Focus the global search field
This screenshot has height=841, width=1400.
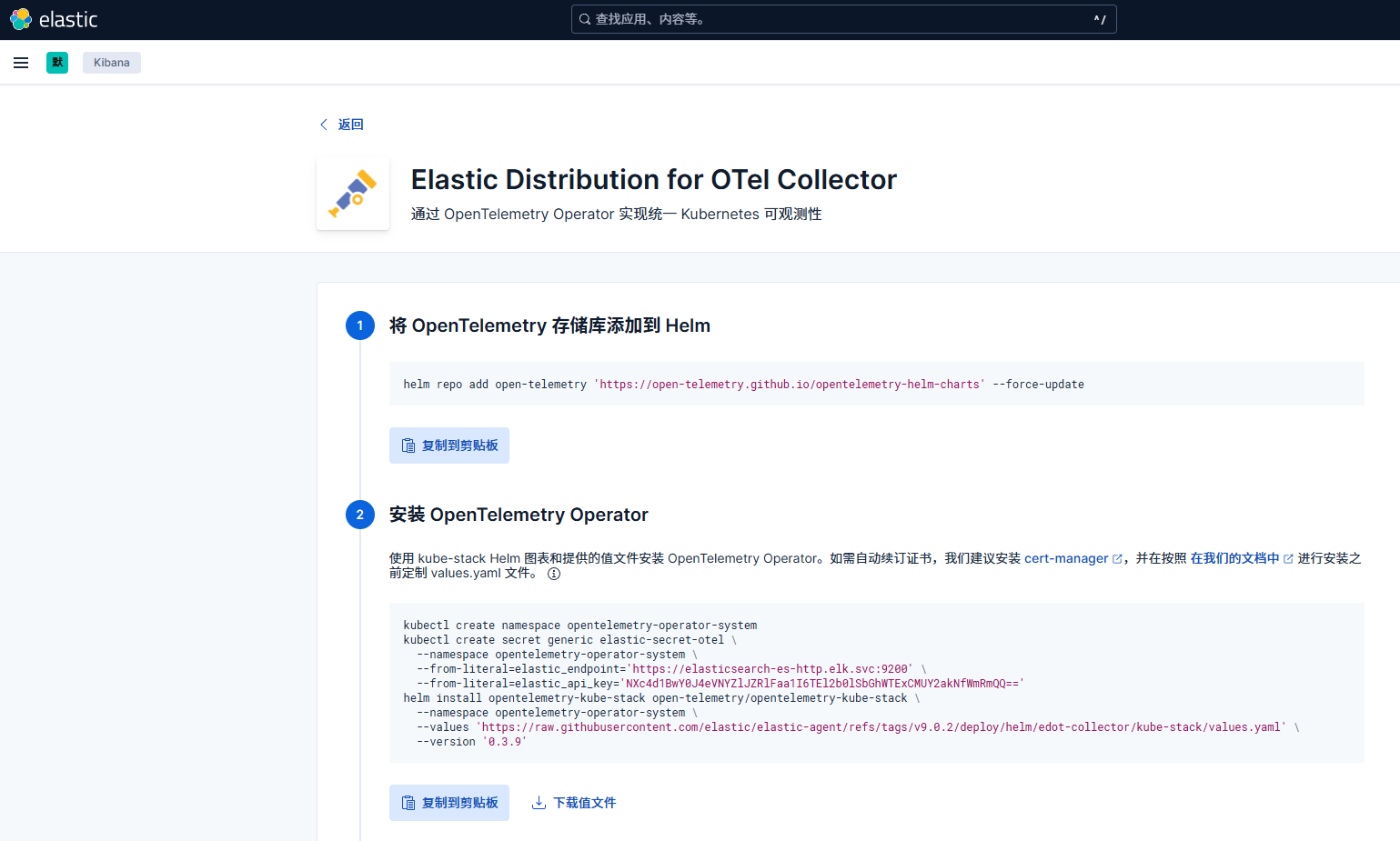click(843, 19)
